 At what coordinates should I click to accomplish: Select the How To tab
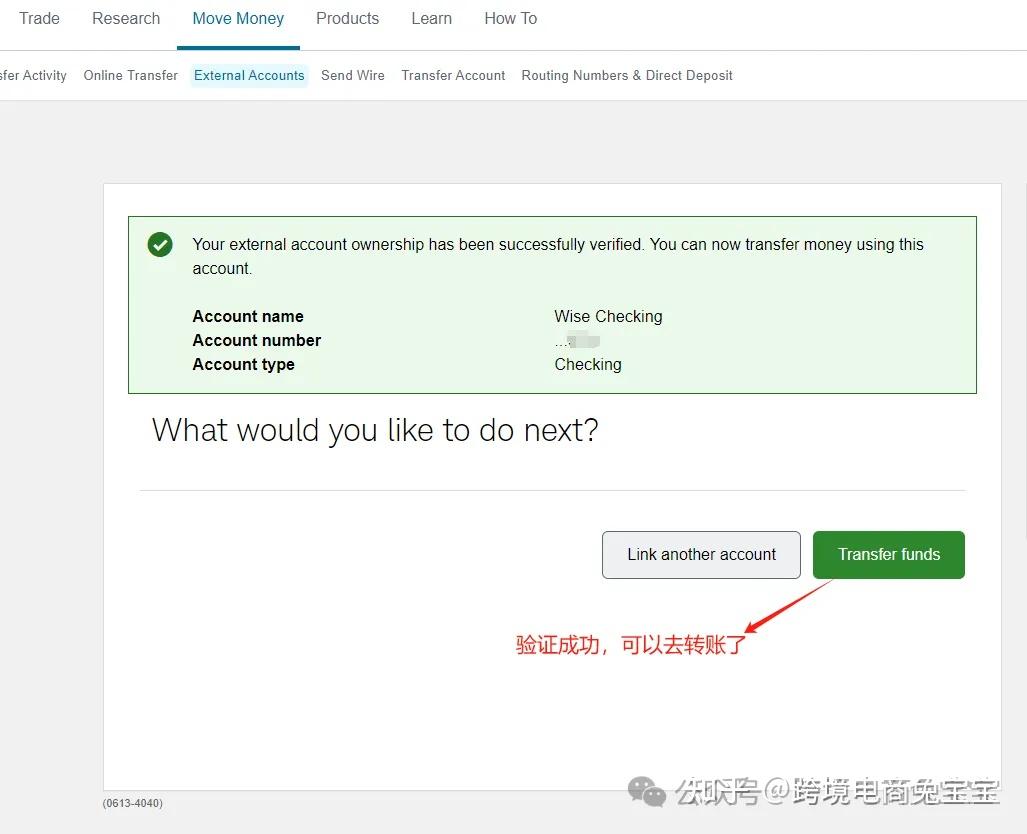click(510, 18)
